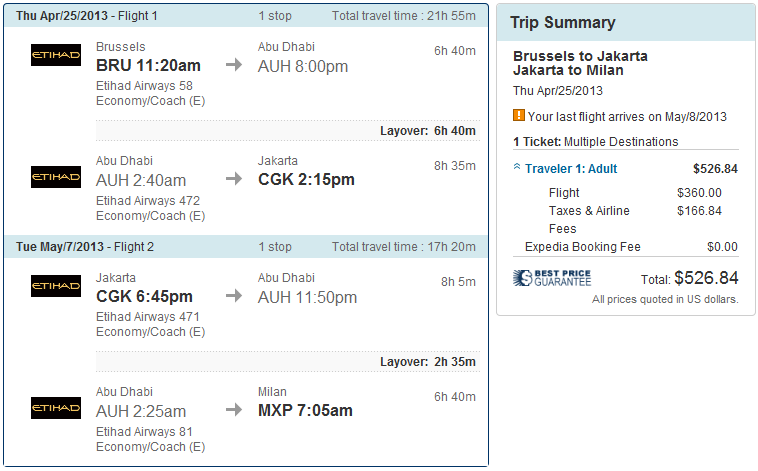Viewport: 758px width, 471px height.
Task: Click Etihad logo for Brussels departure flight
Action: pos(56,56)
